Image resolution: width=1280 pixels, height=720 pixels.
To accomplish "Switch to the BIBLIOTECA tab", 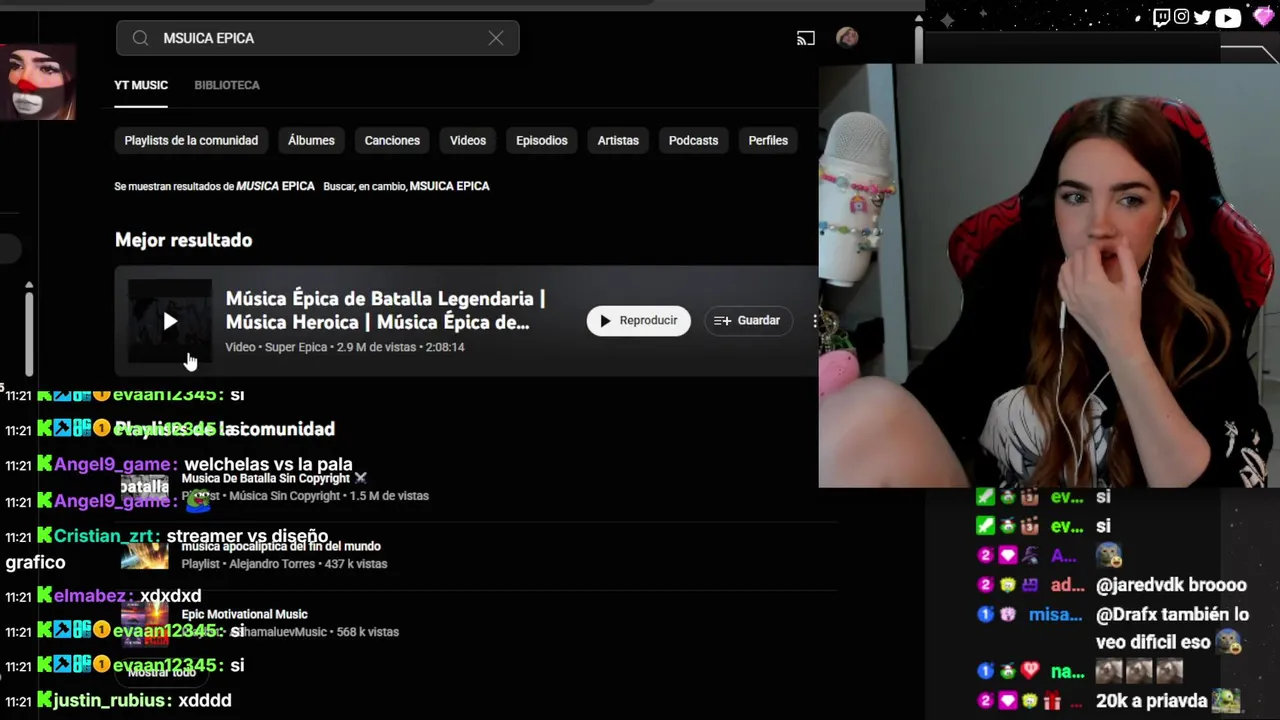I will click(227, 85).
